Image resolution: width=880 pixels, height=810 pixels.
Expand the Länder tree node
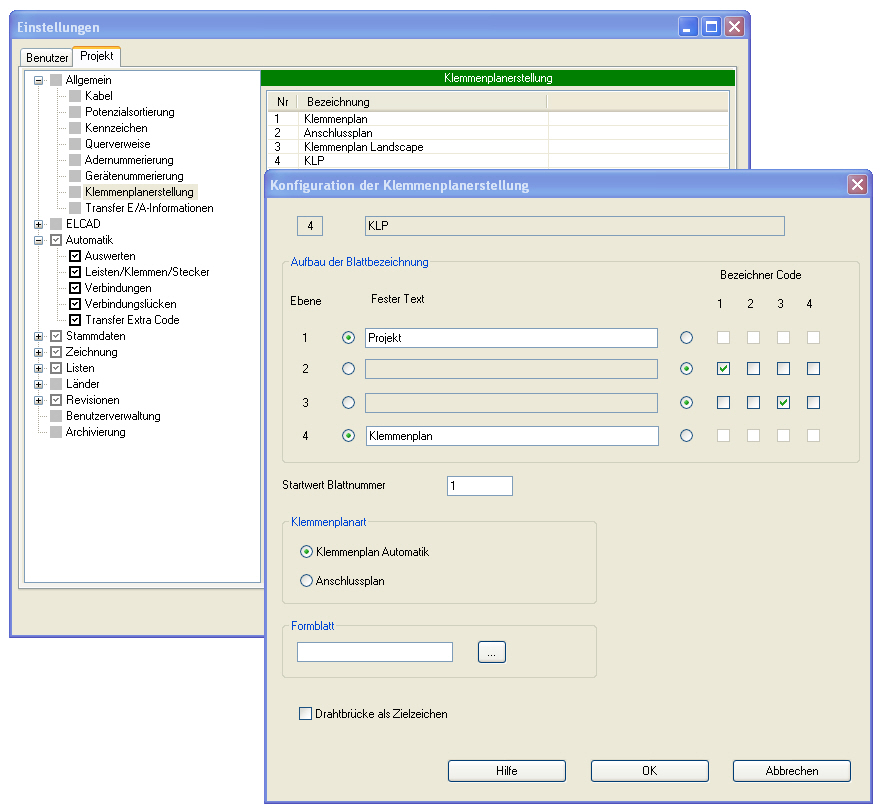[x=38, y=385]
